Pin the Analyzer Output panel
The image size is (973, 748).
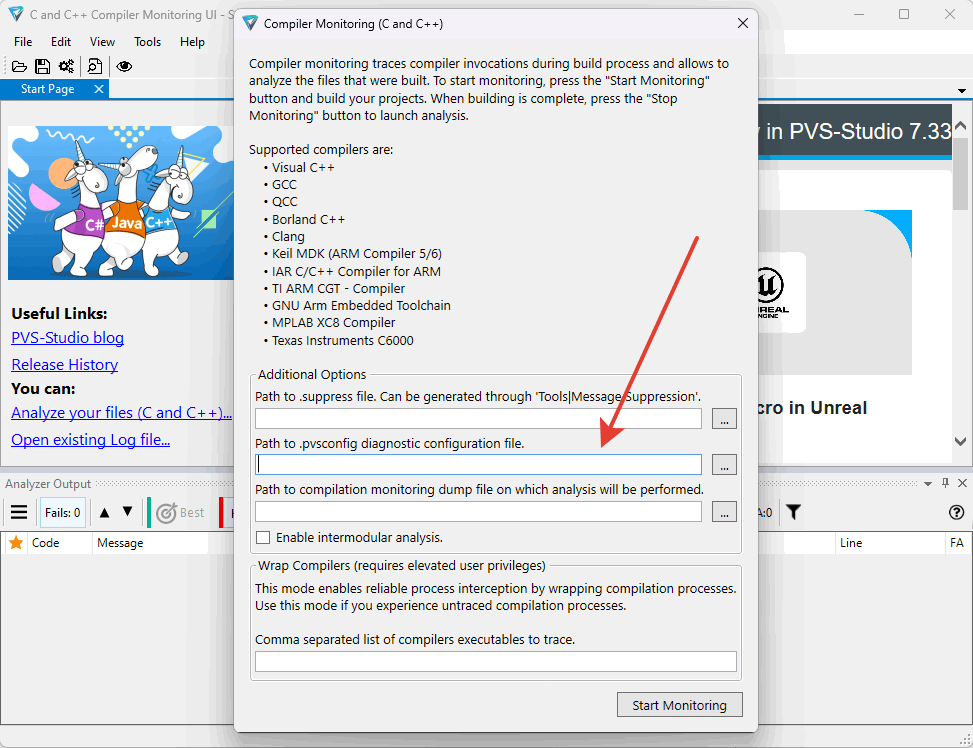click(945, 484)
